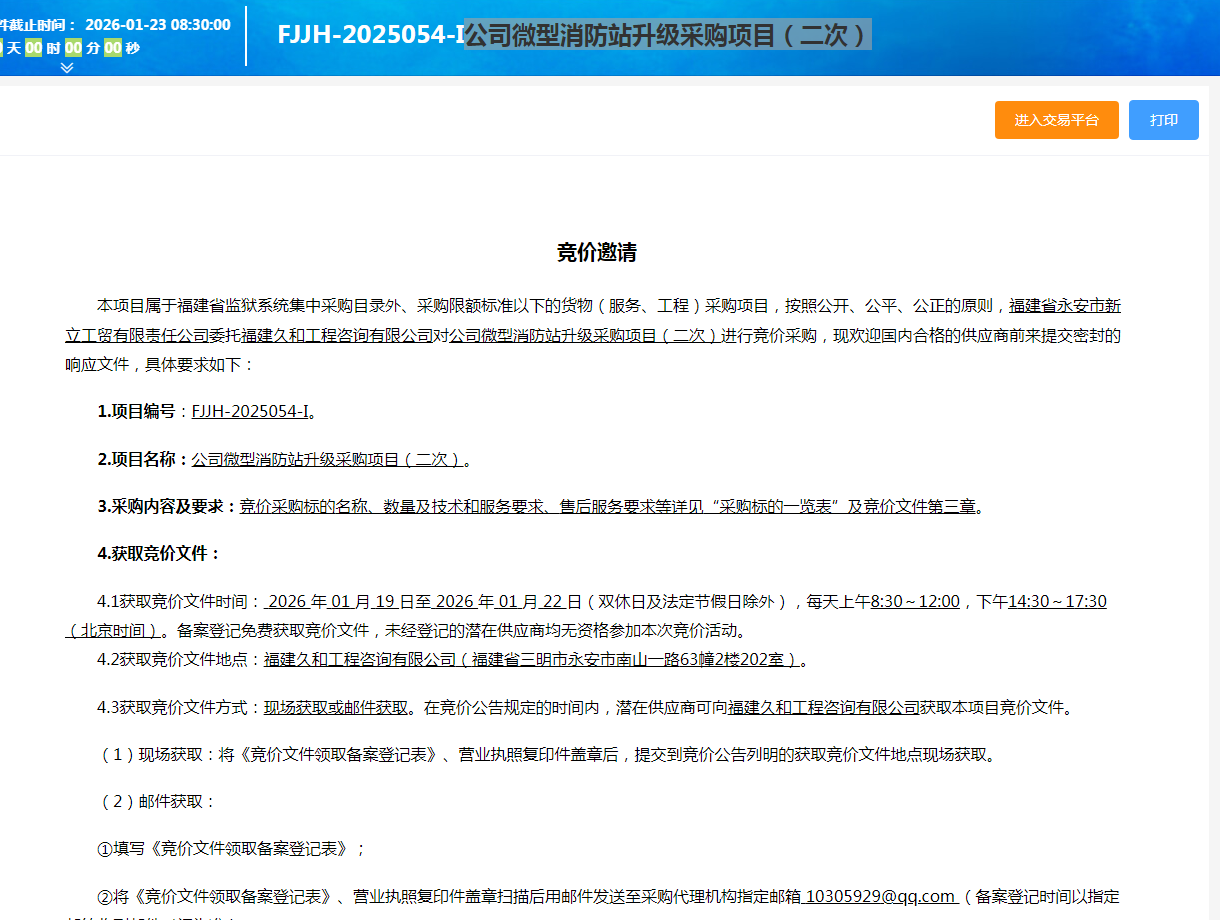Viewport: 1220px width, 920px height.
Task: Click the underlined address after 4.2获取竞价文件地点
Action: (532, 660)
